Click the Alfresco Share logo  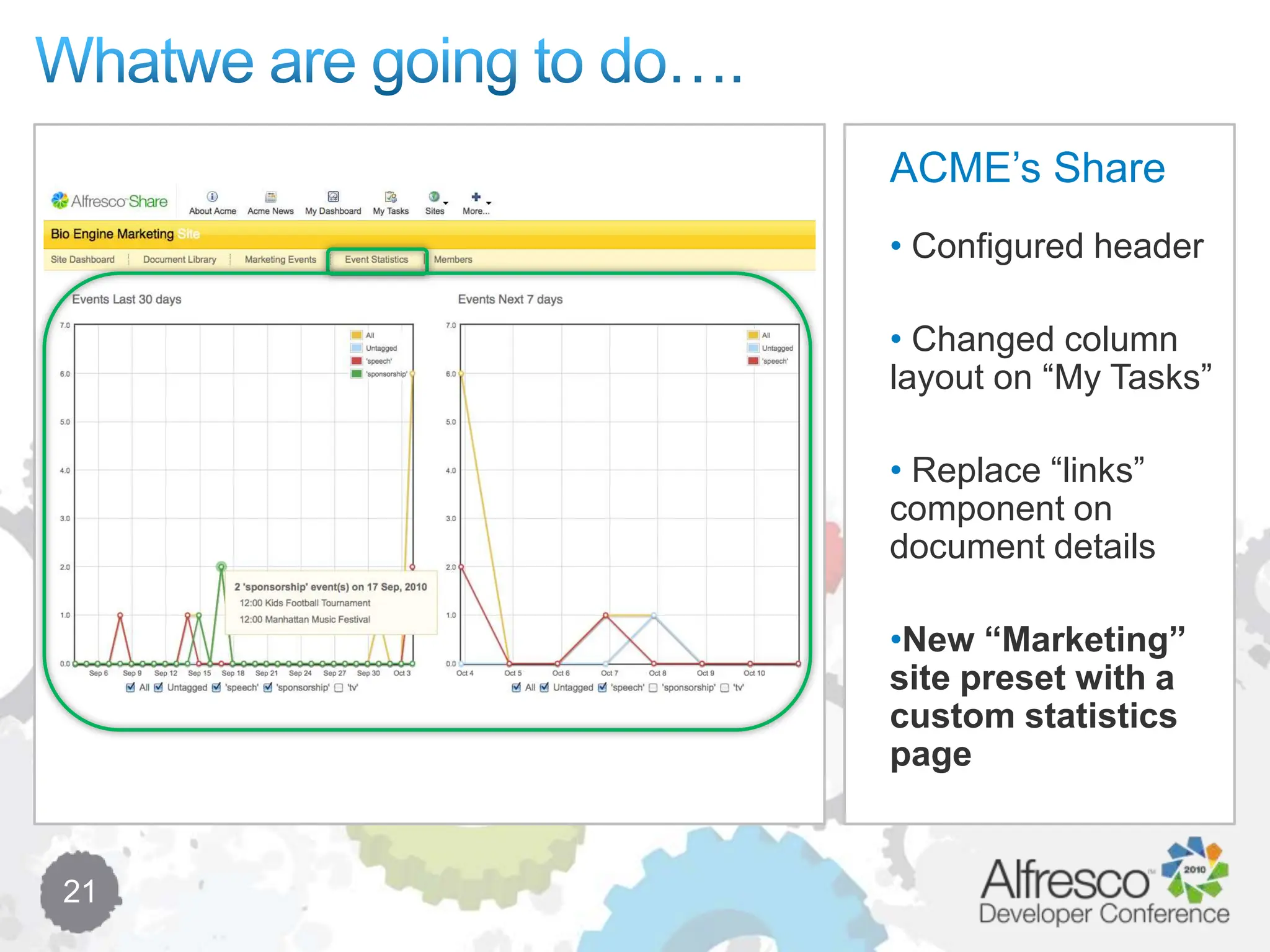pos(110,201)
